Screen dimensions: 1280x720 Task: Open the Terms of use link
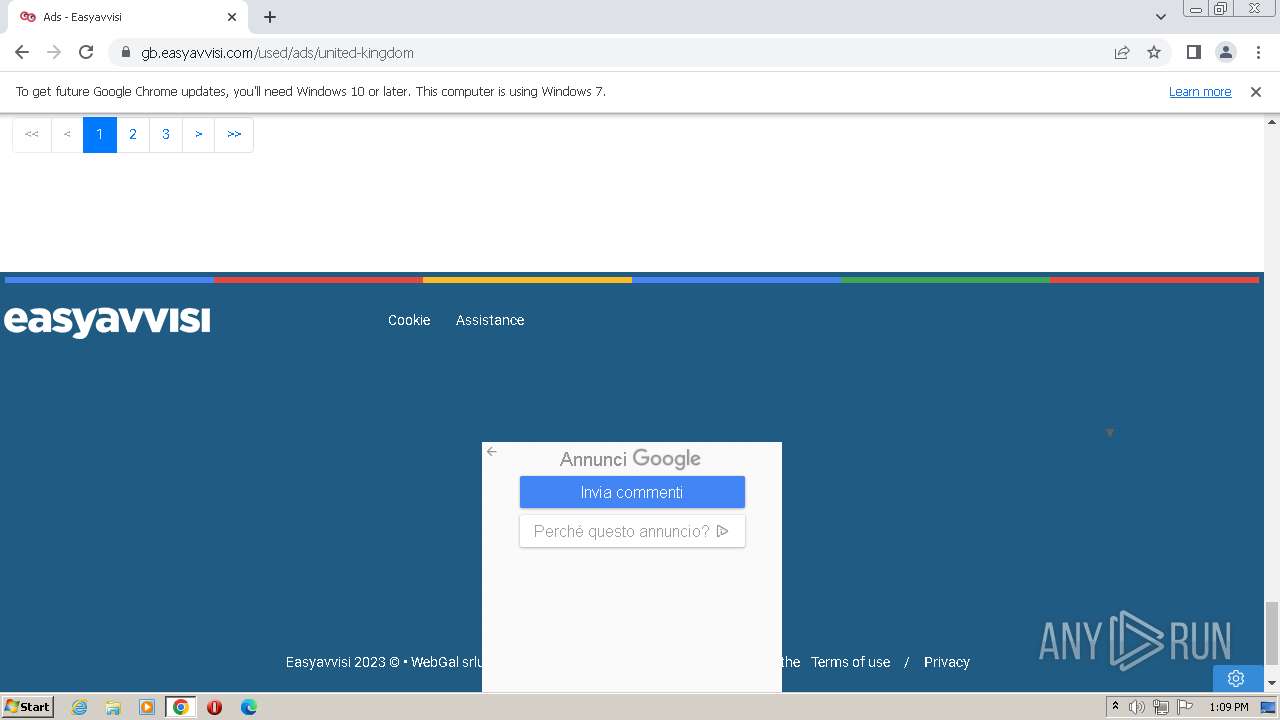[850, 662]
